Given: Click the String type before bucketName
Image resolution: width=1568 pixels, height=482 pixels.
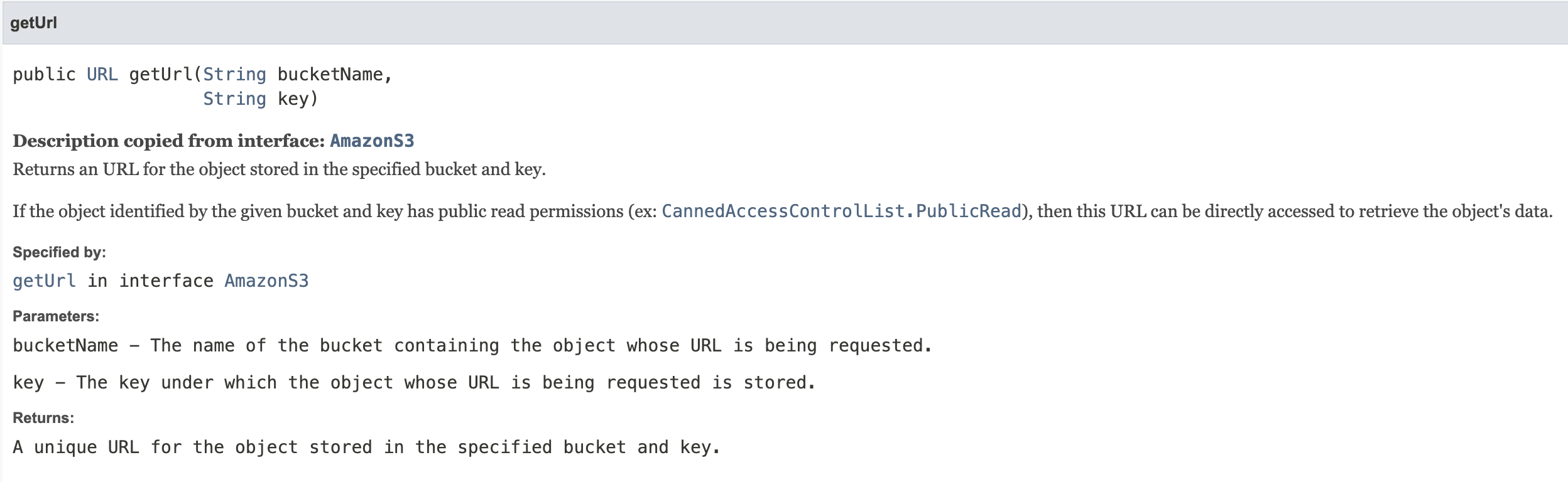Looking at the screenshot, I should pos(234,75).
